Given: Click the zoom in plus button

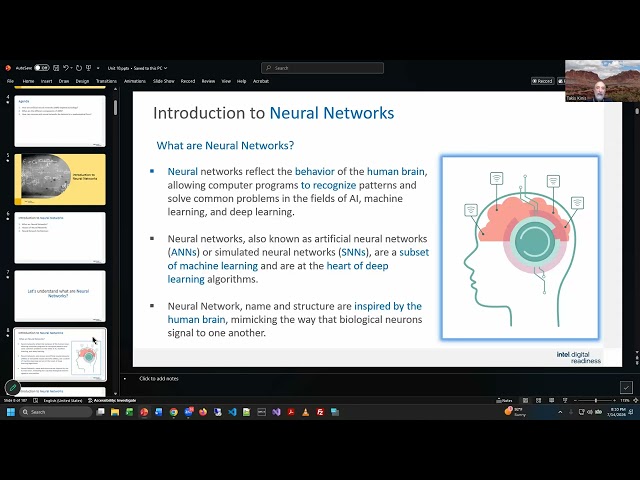Looking at the screenshot, I should tap(614, 401).
